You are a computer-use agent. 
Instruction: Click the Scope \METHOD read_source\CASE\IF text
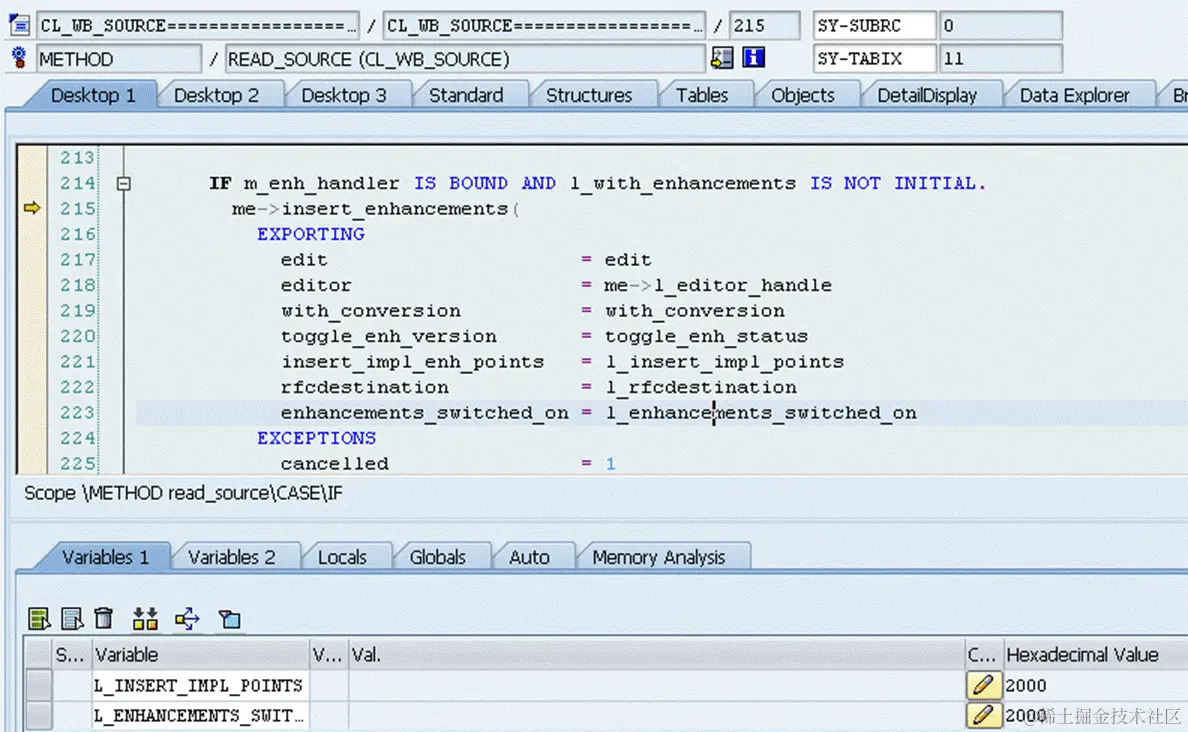pyautogui.click(x=183, y=493)
